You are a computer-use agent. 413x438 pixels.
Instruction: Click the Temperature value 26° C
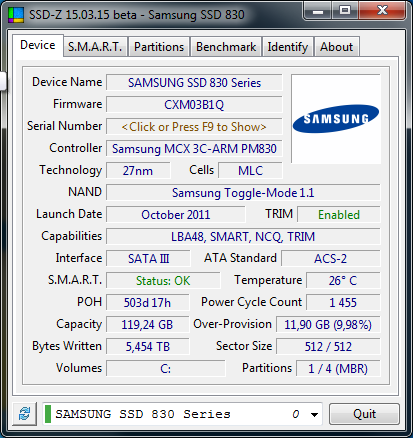click(x=343, y=281)
